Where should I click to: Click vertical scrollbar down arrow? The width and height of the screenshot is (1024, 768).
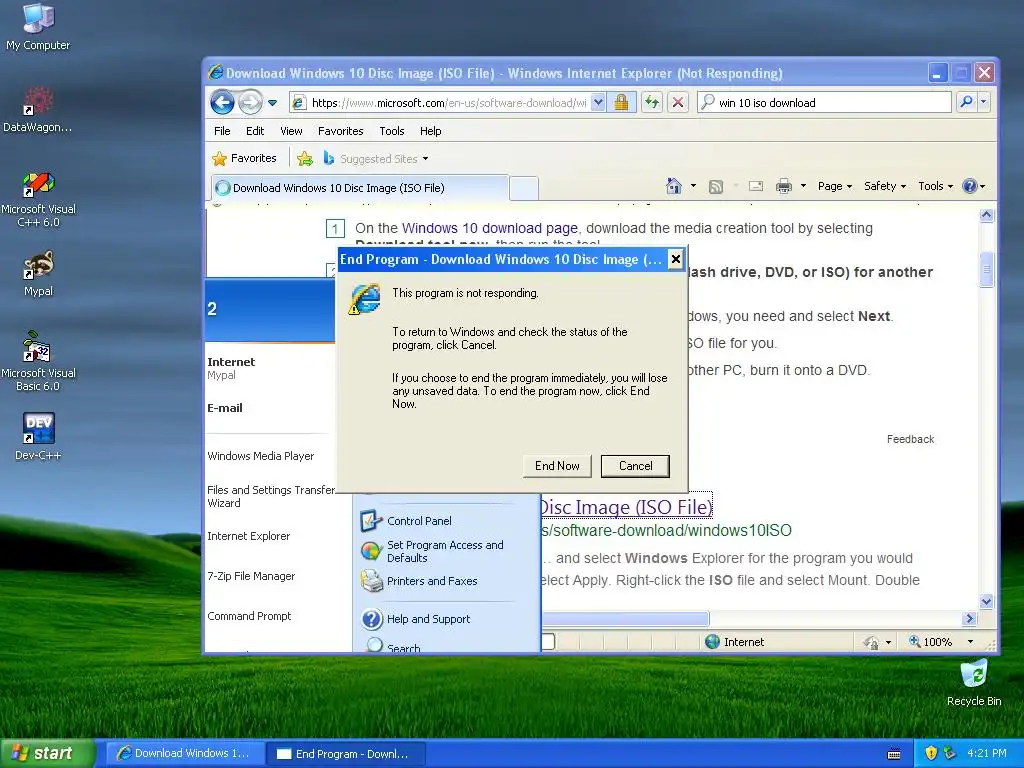click(x=986, y=601)
